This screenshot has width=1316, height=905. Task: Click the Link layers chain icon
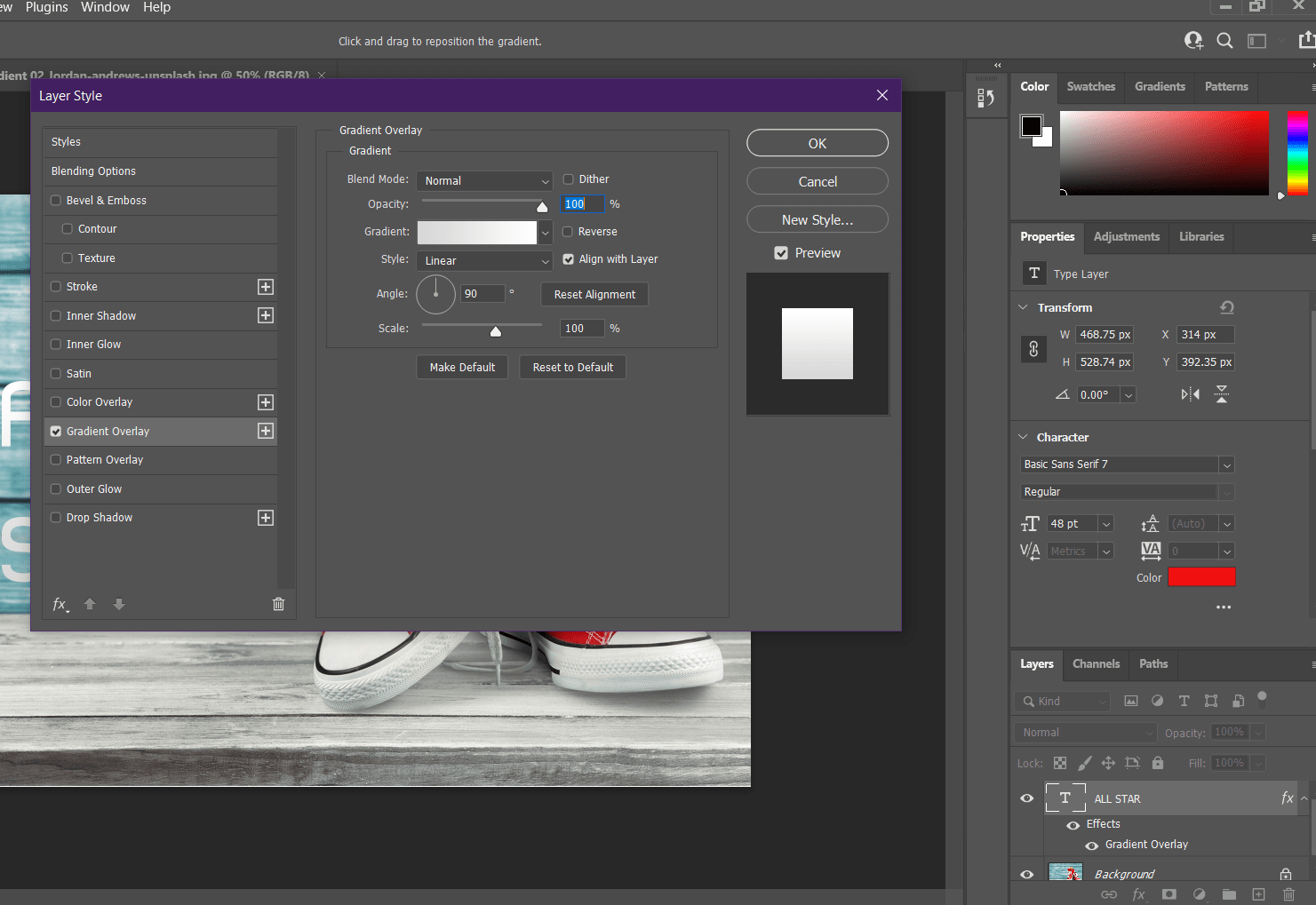coord(1109,894)
